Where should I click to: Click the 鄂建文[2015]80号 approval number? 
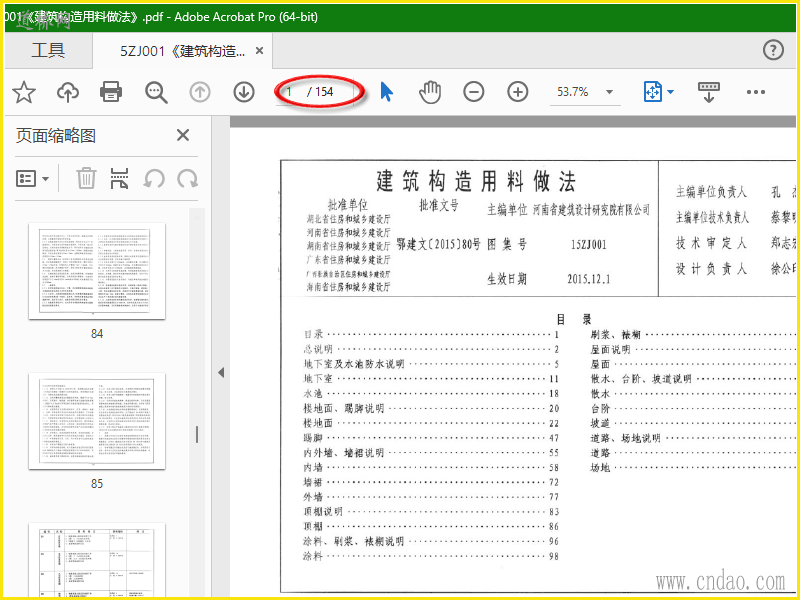(438, 244)
